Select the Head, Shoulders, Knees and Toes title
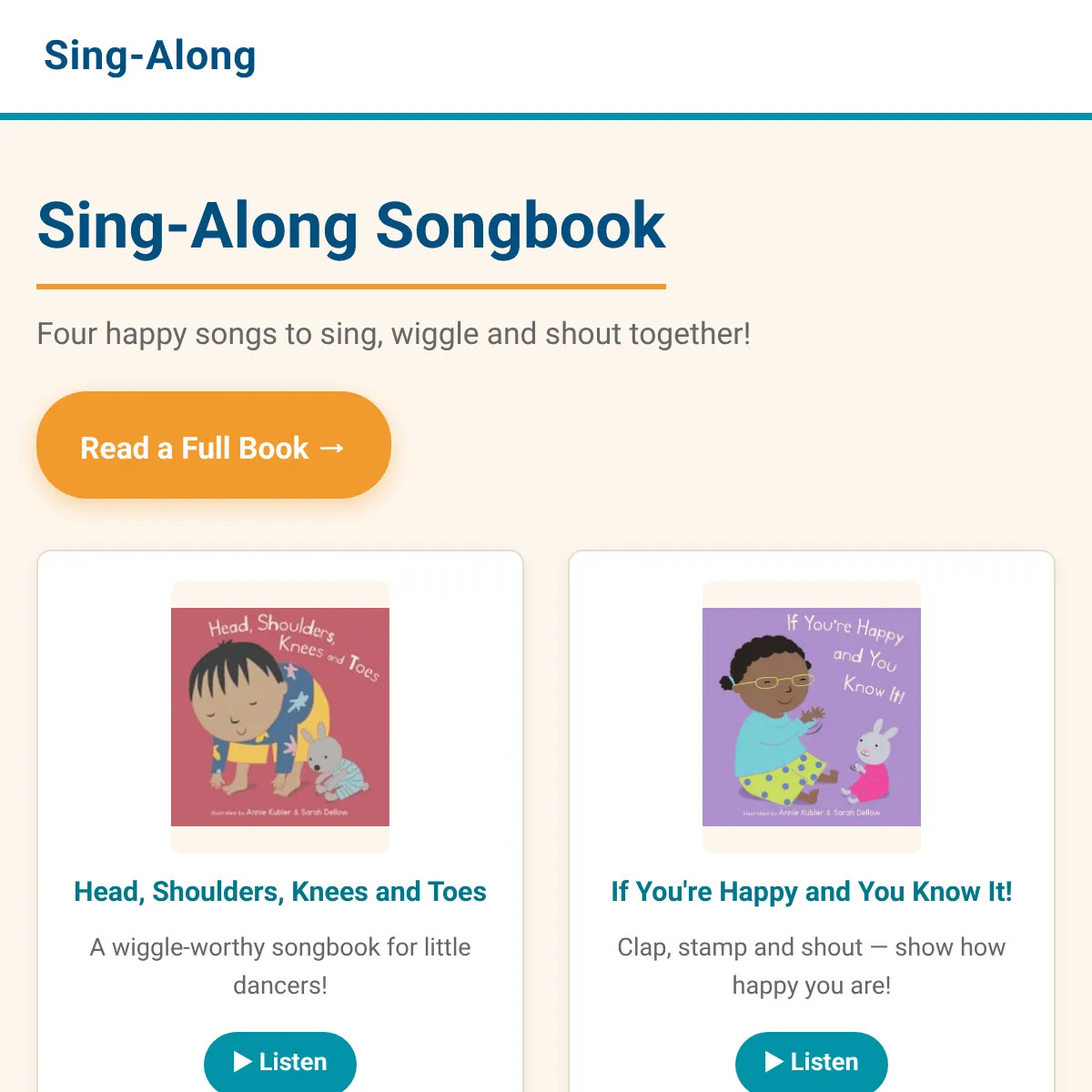Screen dimensions: 1092x1092 click(x=280, y=891)
